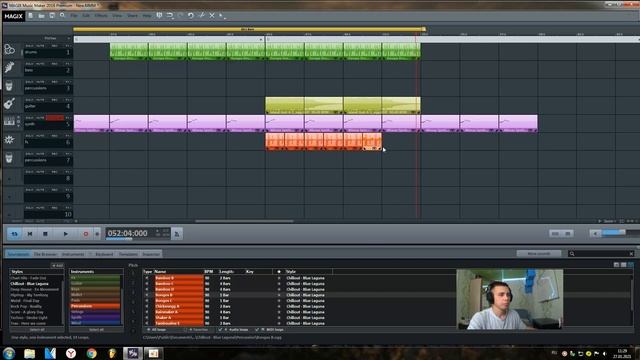Open Edit menu
The width and height of the screenshot is (640, 360).
pyautogui.click(x=86, y=16)
